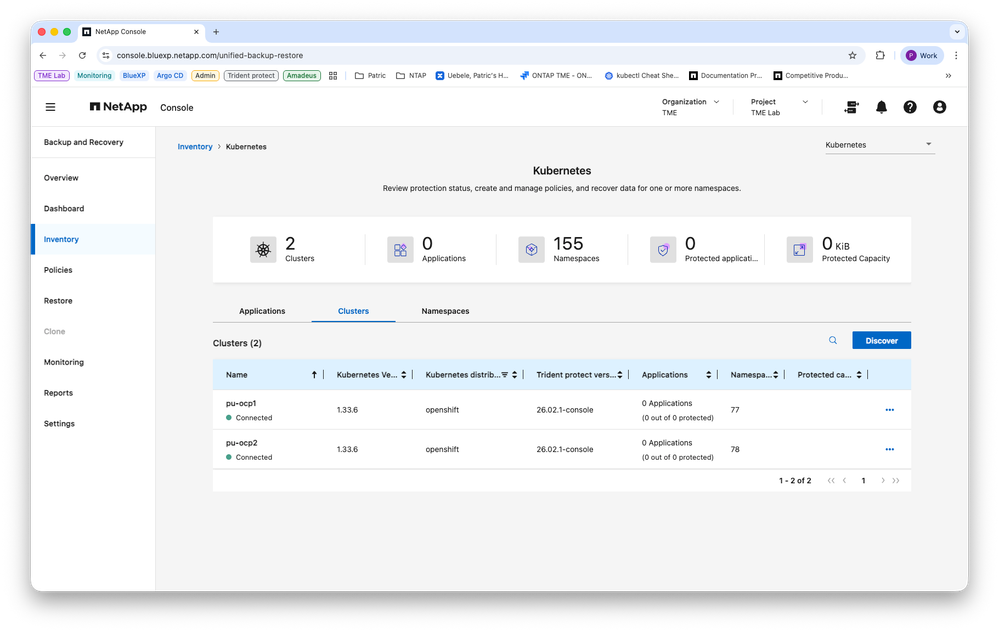Open the Patric bookmarks folder

pyautogui.click(x=370, y=75)
